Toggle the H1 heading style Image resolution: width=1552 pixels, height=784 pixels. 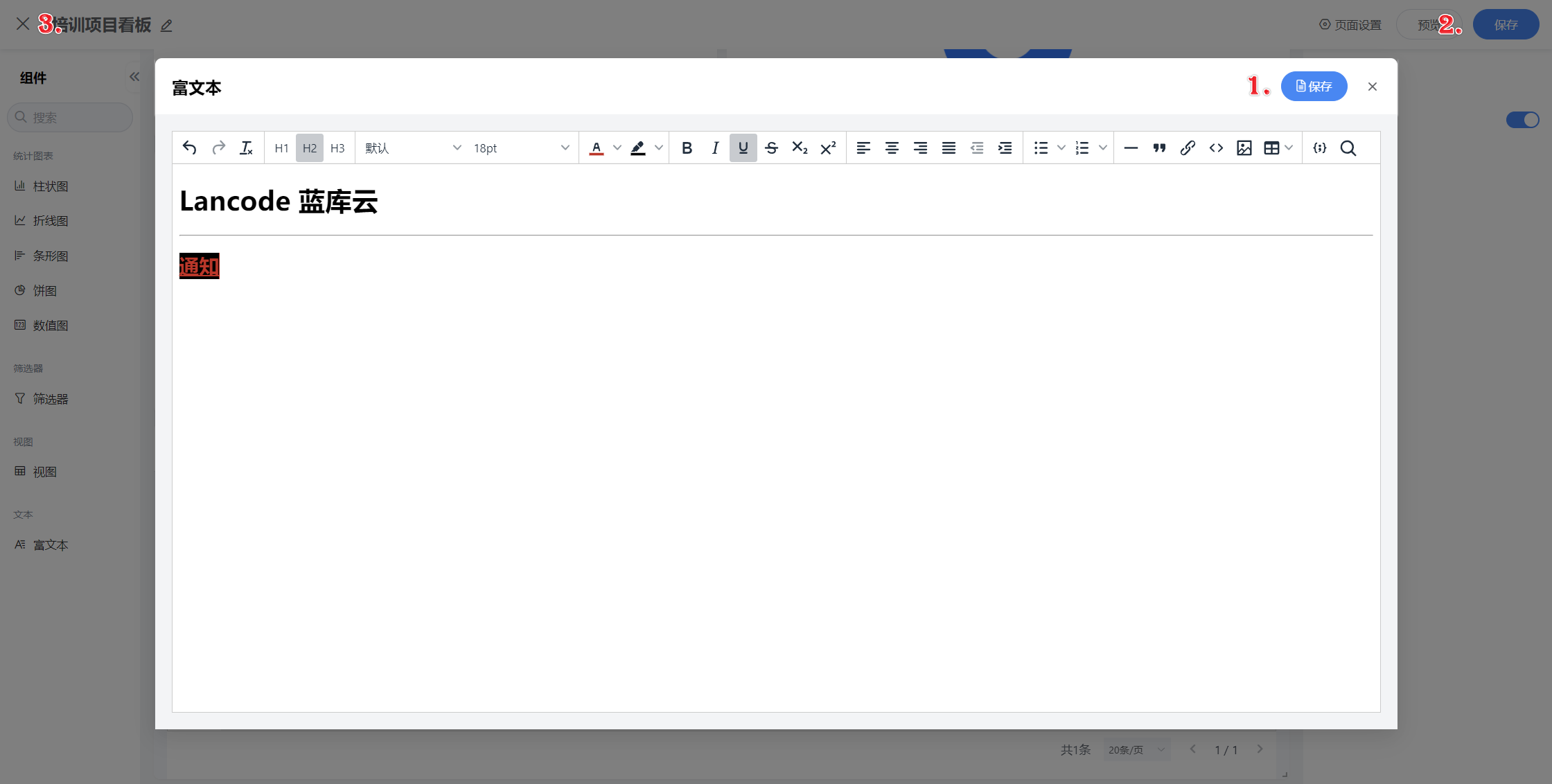point(281,148)
